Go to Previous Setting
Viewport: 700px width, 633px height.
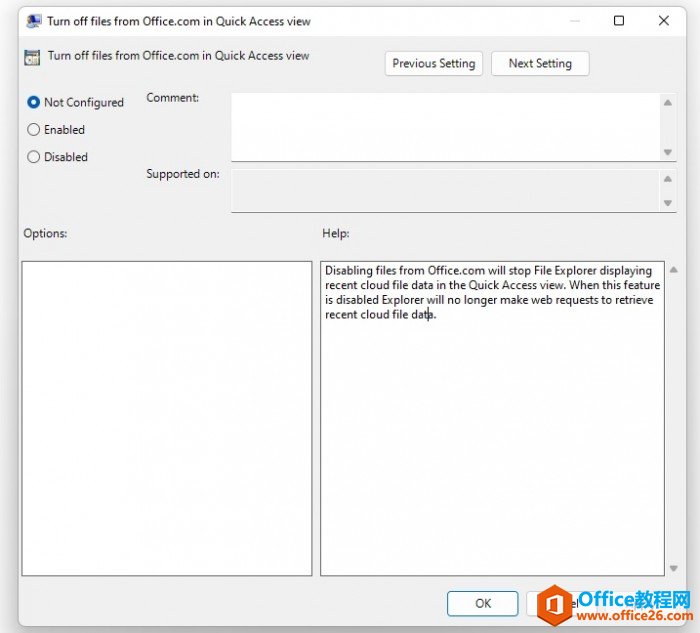pyautogui.click(x=434, y=63)
